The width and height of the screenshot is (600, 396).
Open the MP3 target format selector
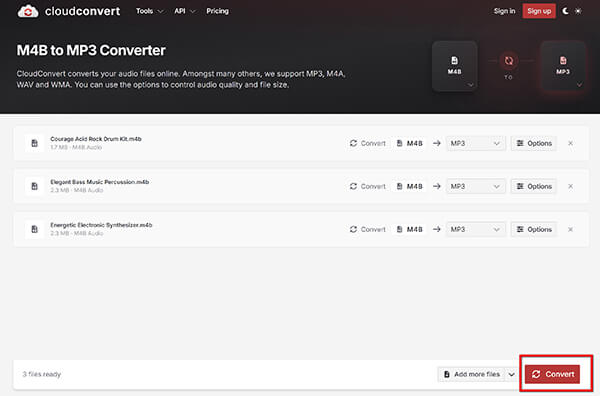click(563, 66)
